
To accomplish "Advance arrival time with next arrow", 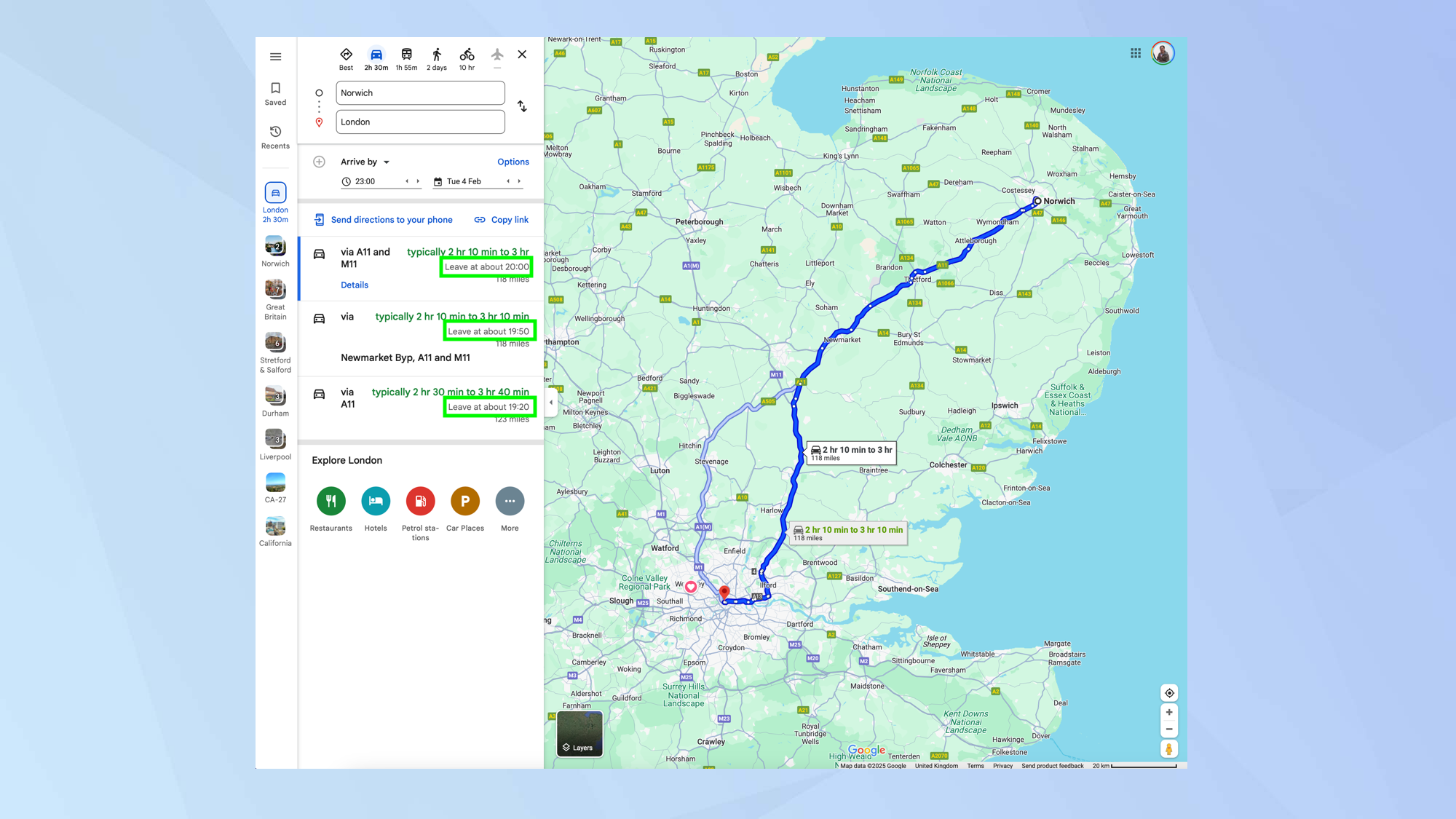I will 418,181.
